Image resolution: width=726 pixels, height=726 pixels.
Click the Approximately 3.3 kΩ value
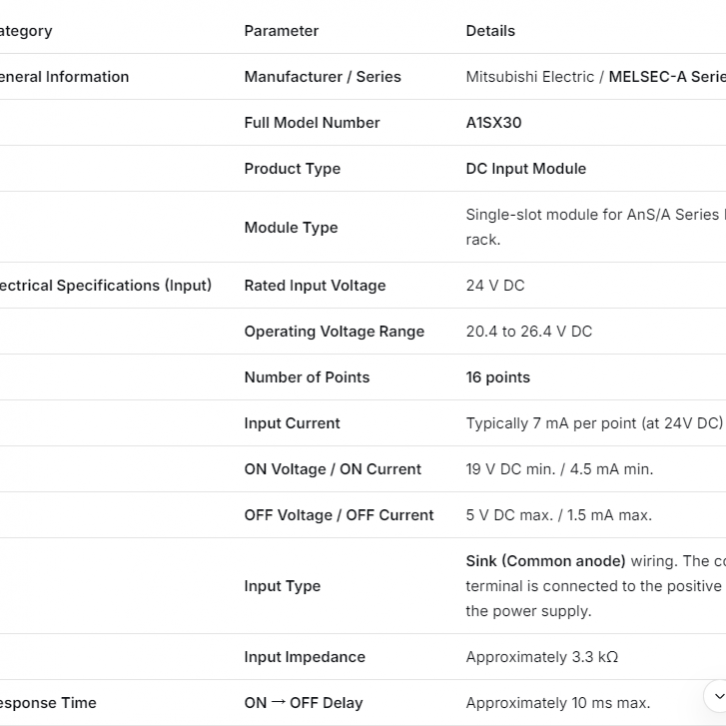tap(542, 657)
